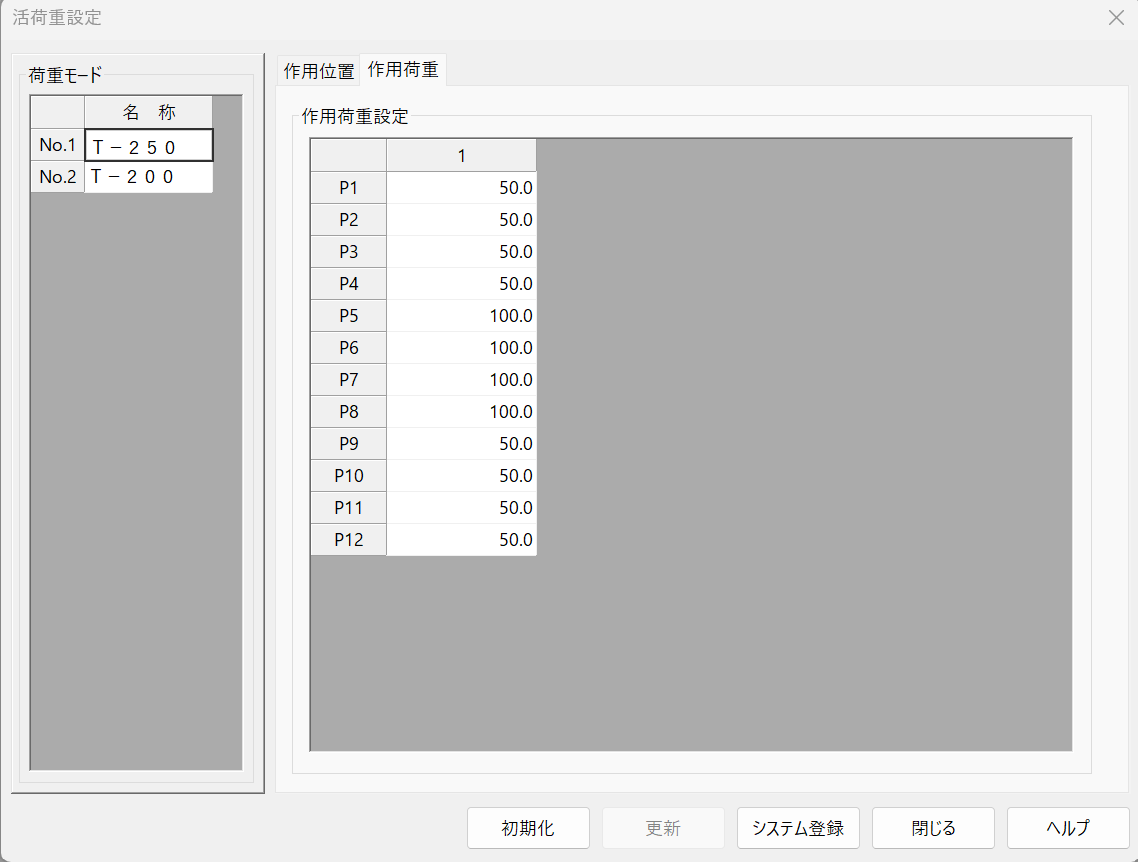The height and width of the screenshot is (862, 1138).
Task: Select the 作用荷重 tab
Action: pyautogui.click(x=403, y=70)
